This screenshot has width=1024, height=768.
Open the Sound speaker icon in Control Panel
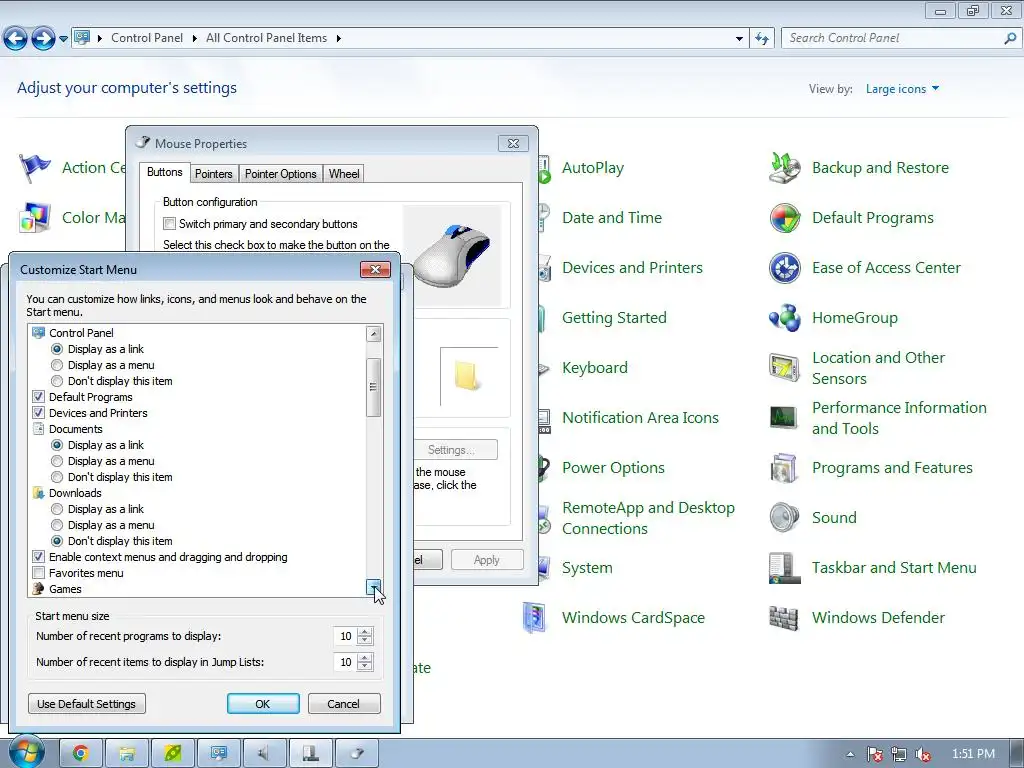pyautogui.click(x=784, y=518)
